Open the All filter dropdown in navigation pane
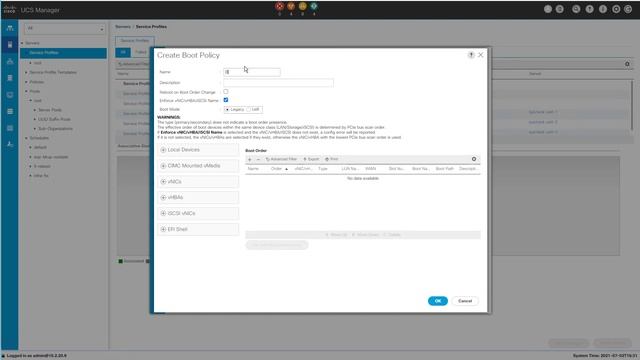The width and height of the screenshot is (640, 360). (x=64, y=29)
